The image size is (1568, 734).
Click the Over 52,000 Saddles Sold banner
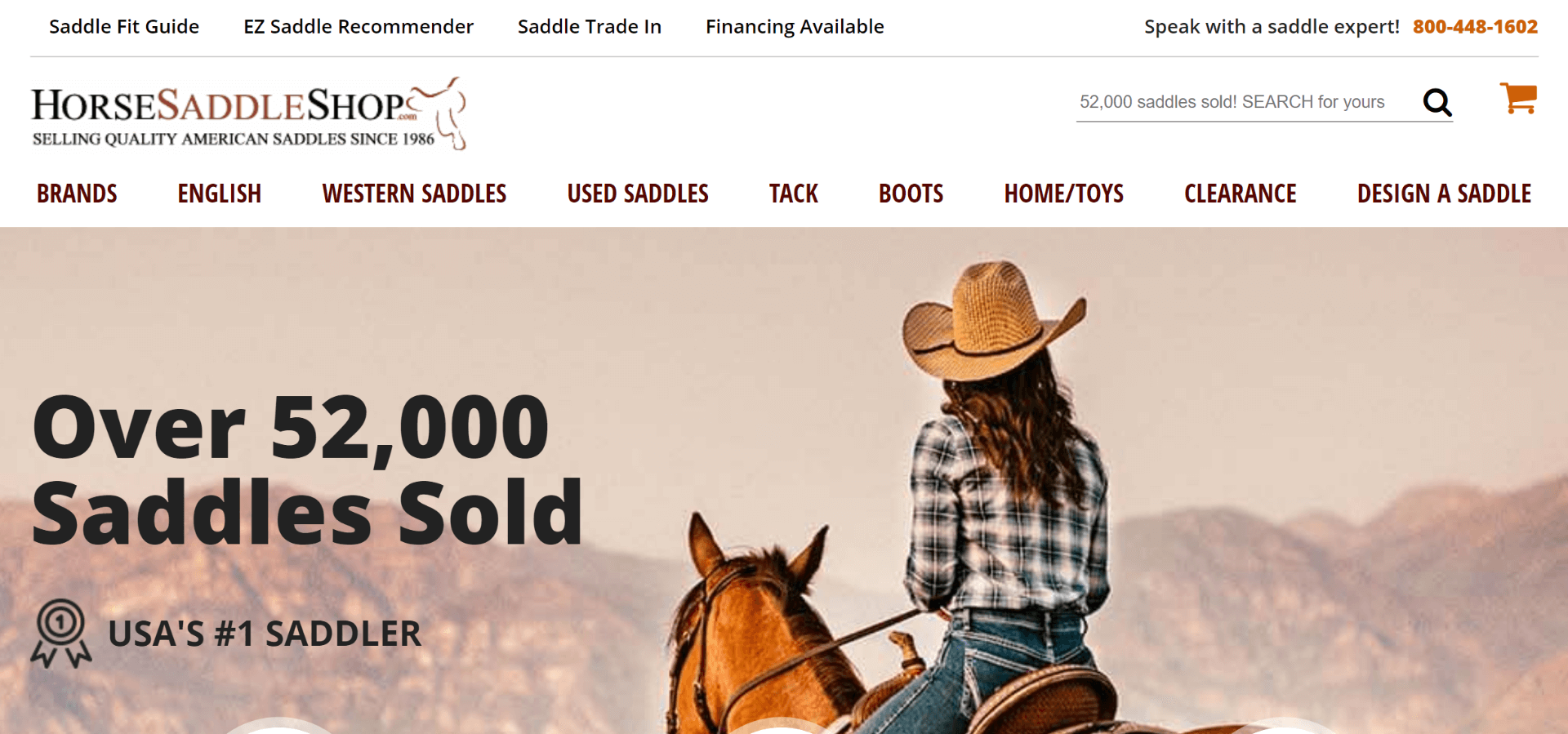307,469
